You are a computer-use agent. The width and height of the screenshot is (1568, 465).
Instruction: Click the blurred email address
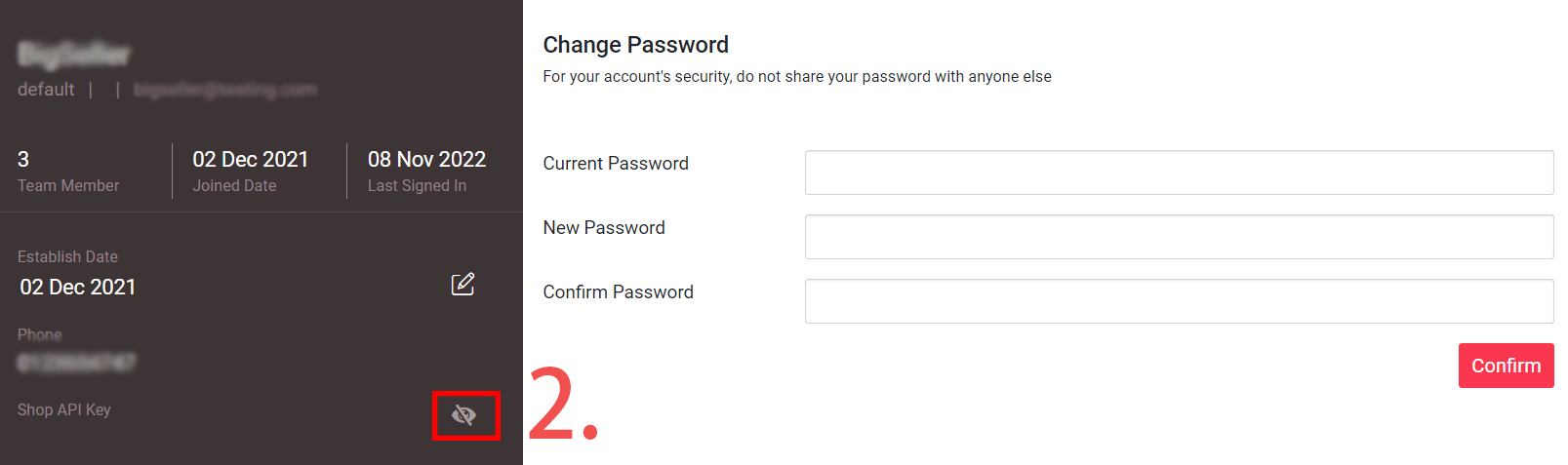pos(225,90)
